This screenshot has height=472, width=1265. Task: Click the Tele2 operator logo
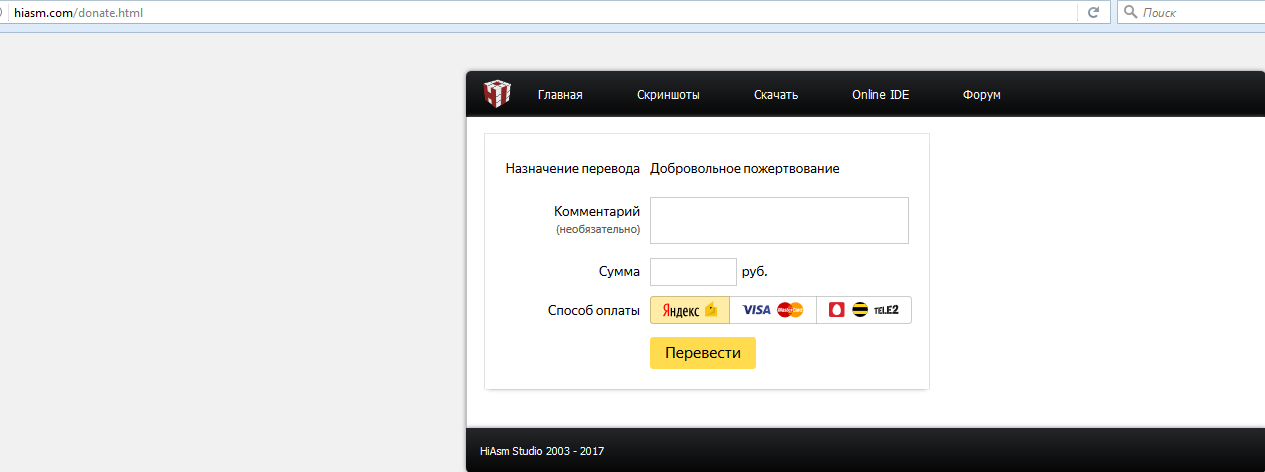[x=886, y=310]
